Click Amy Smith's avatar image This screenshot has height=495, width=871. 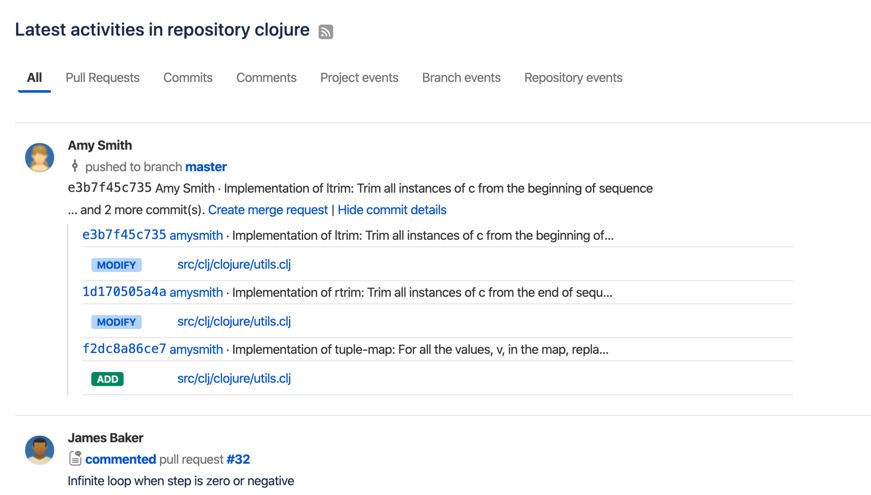39,157
